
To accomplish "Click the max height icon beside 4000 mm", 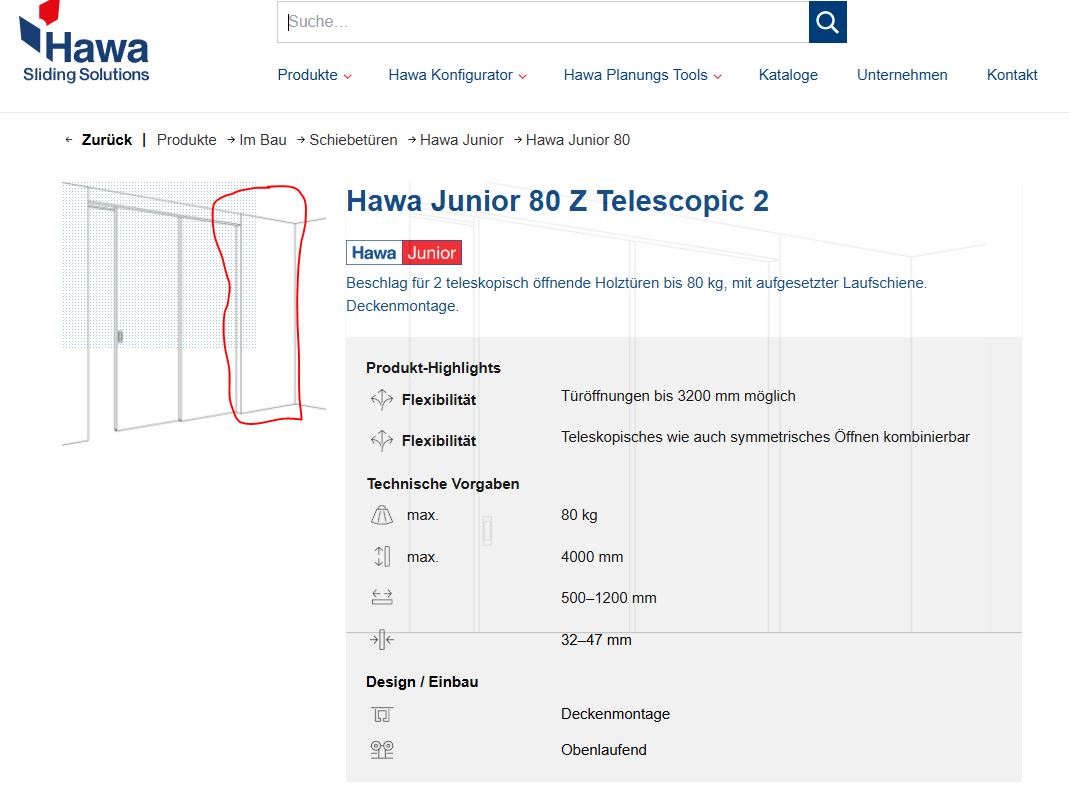I will (382, 556).
